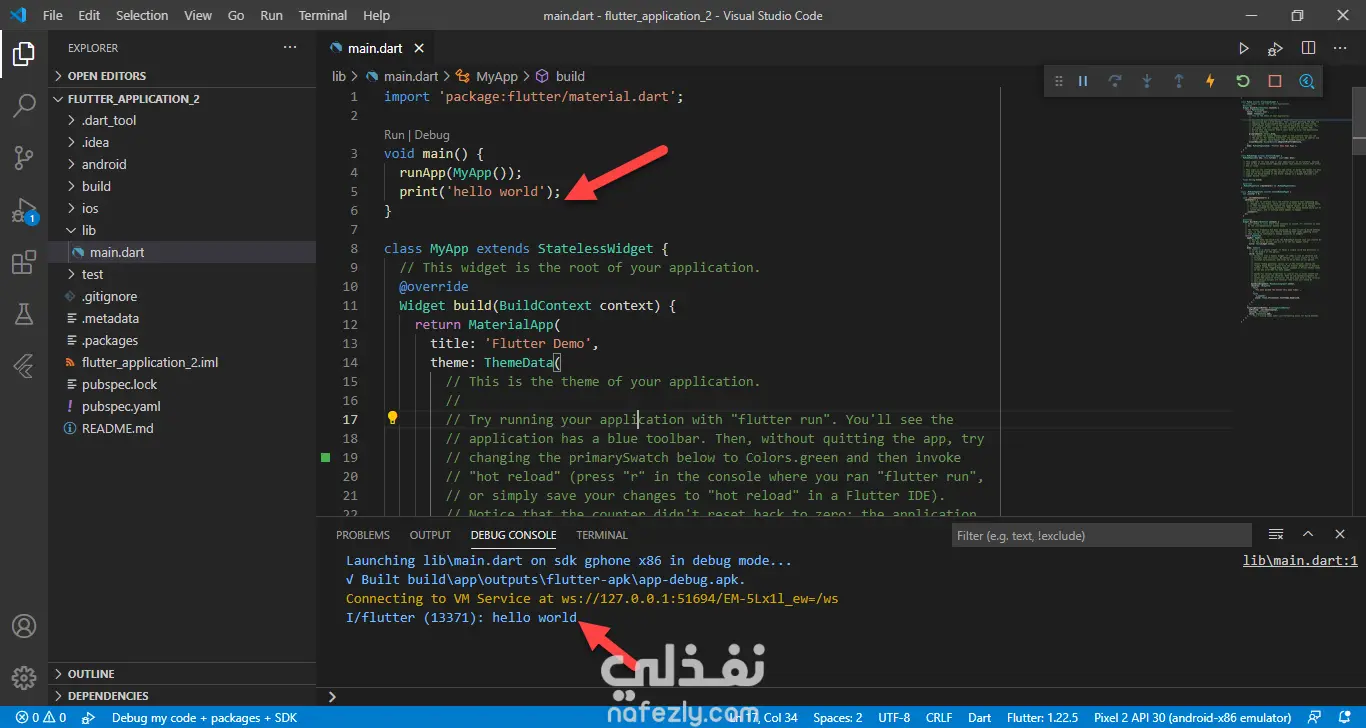The width and height of the screenshot is (1366, 728).
Task: Click the Debug code lens above main()
Action: [432, 135]
